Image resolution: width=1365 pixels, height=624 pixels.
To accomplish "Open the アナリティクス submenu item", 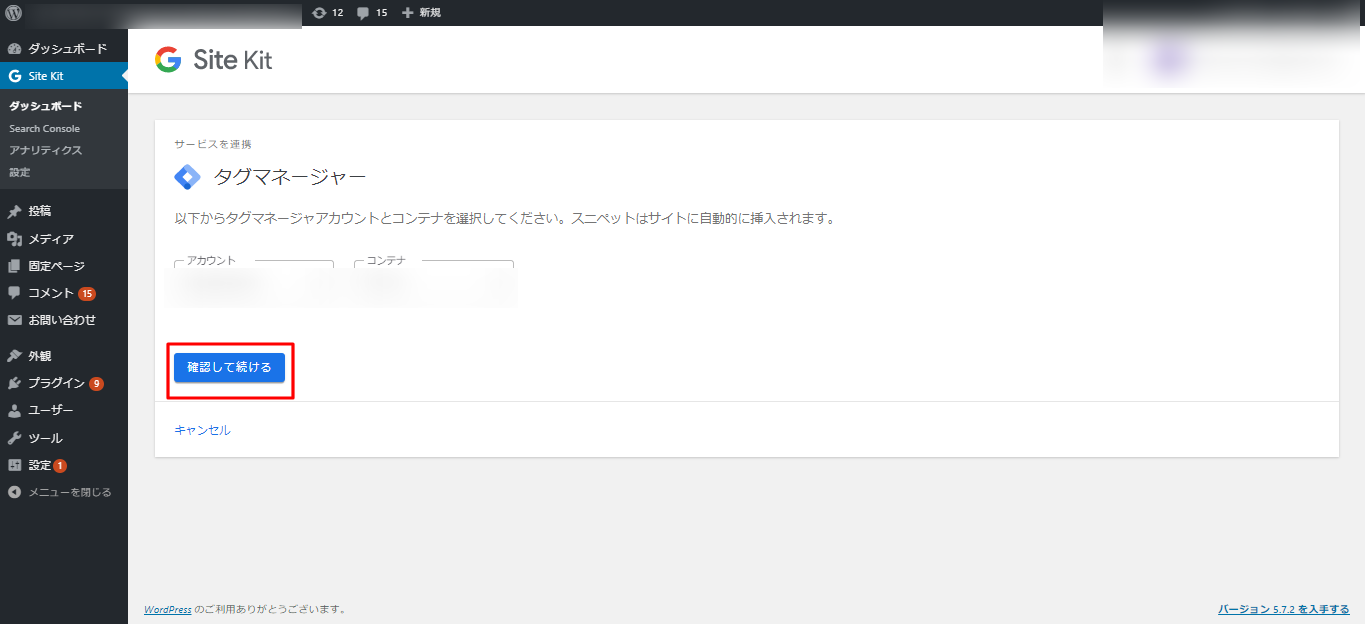I will [x=46, y=150].
